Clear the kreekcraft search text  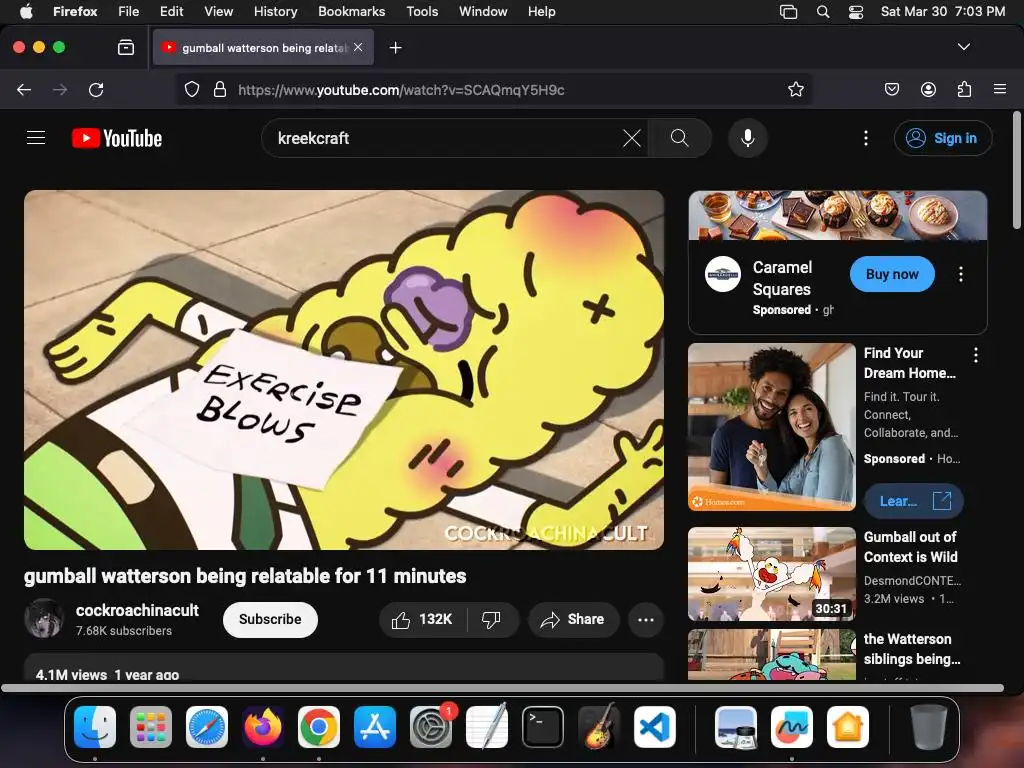tap(632, 138)
